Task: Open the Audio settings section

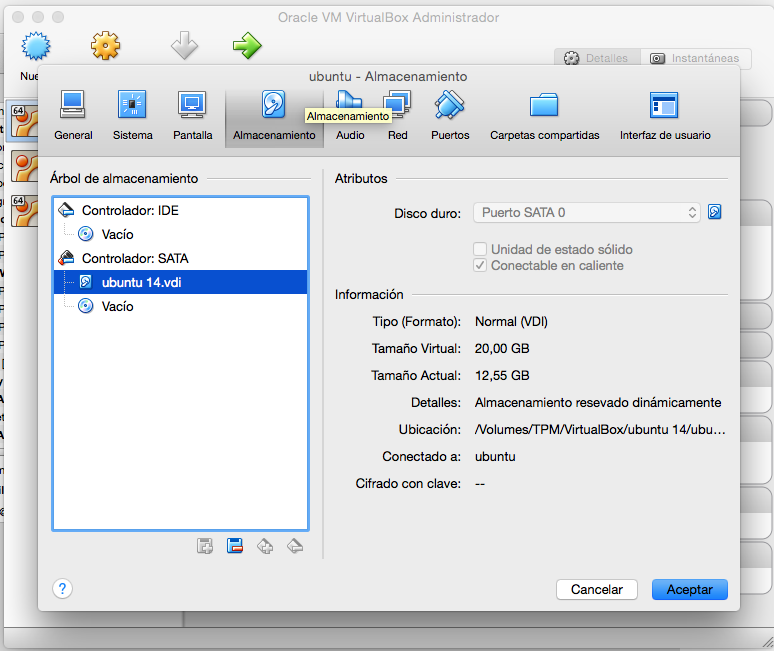Action: 350,116
